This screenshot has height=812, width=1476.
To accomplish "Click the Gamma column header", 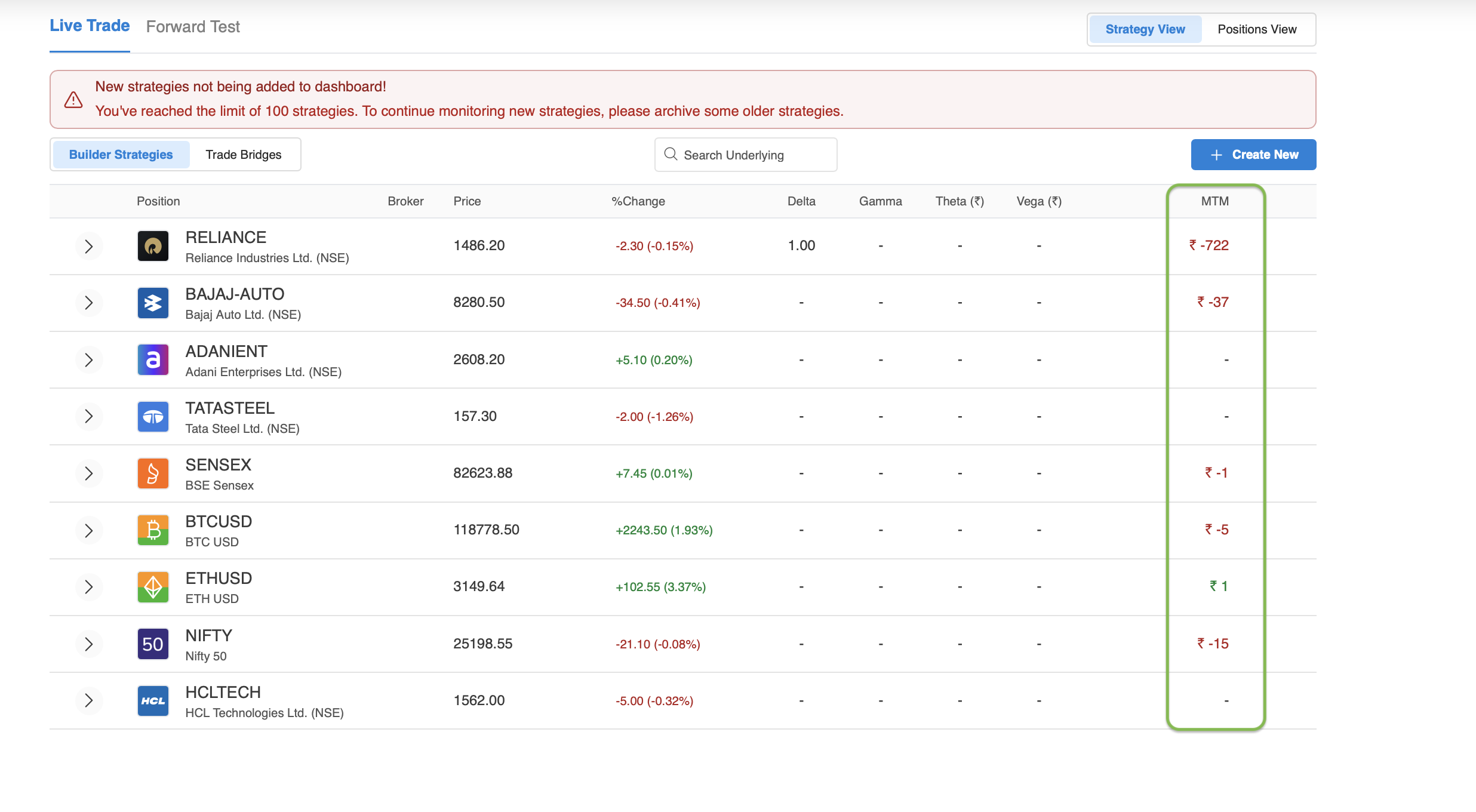I will pyautogui.click(x=880, y=201).
